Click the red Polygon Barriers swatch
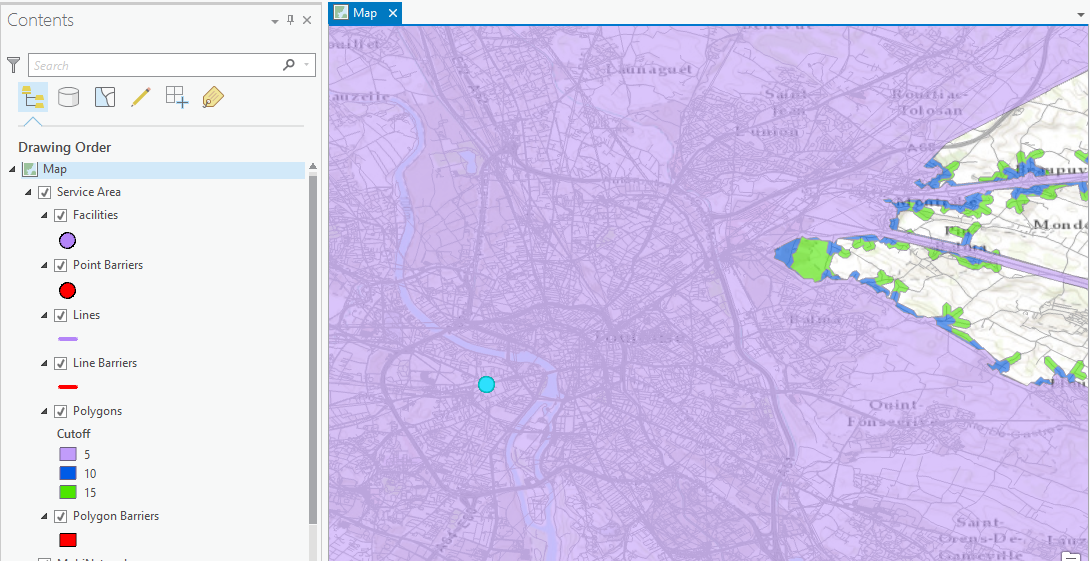The height and width of the screenshot is (561, 1090). 67,540
